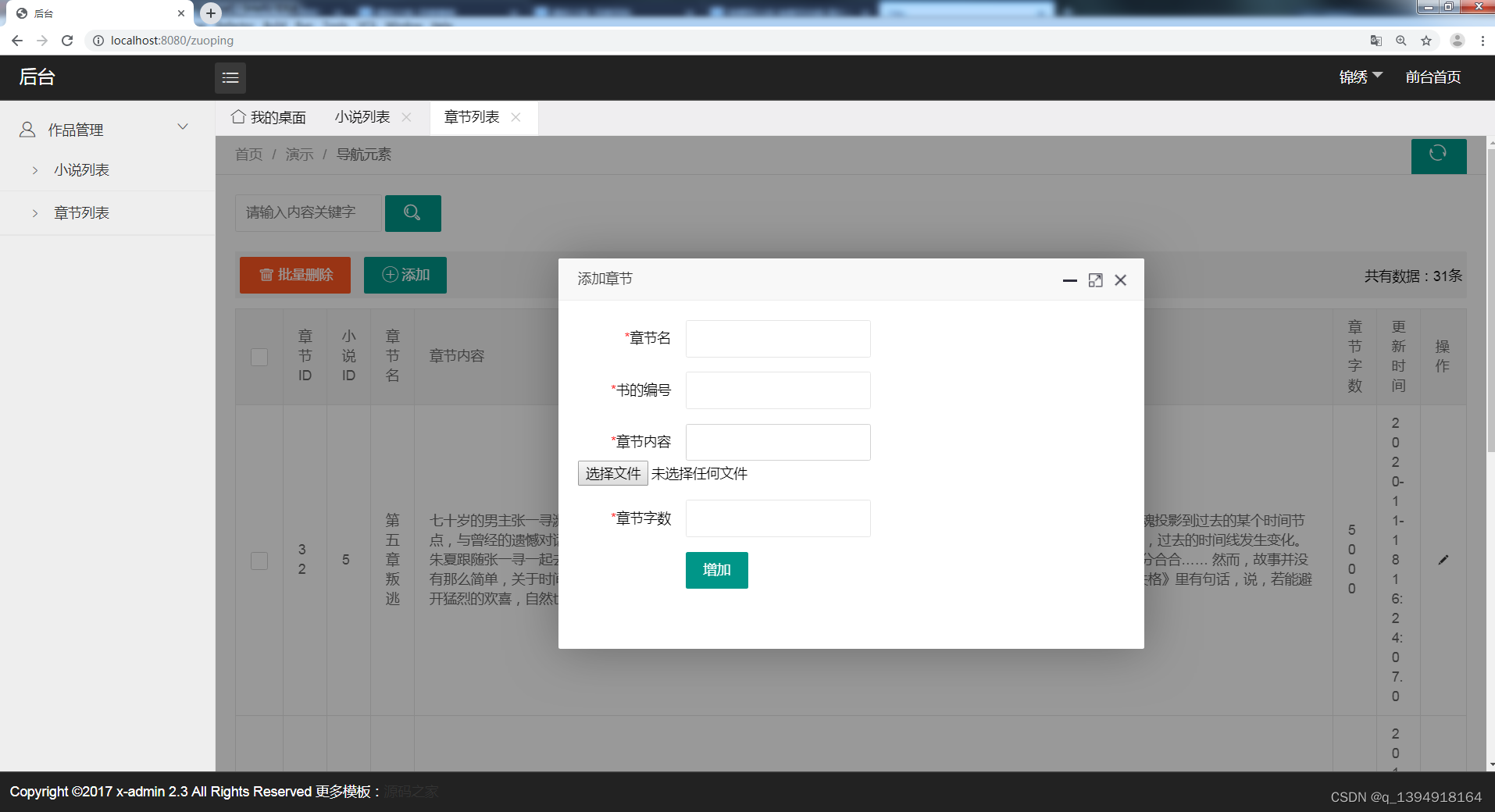Reload the page in browser

(x=67, y=41)
